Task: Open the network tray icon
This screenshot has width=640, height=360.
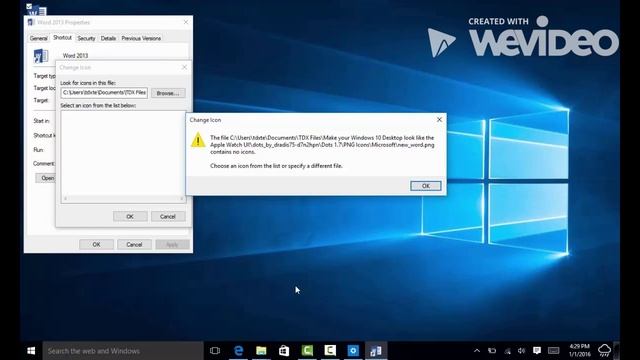Action: click(x=507, y=351)
